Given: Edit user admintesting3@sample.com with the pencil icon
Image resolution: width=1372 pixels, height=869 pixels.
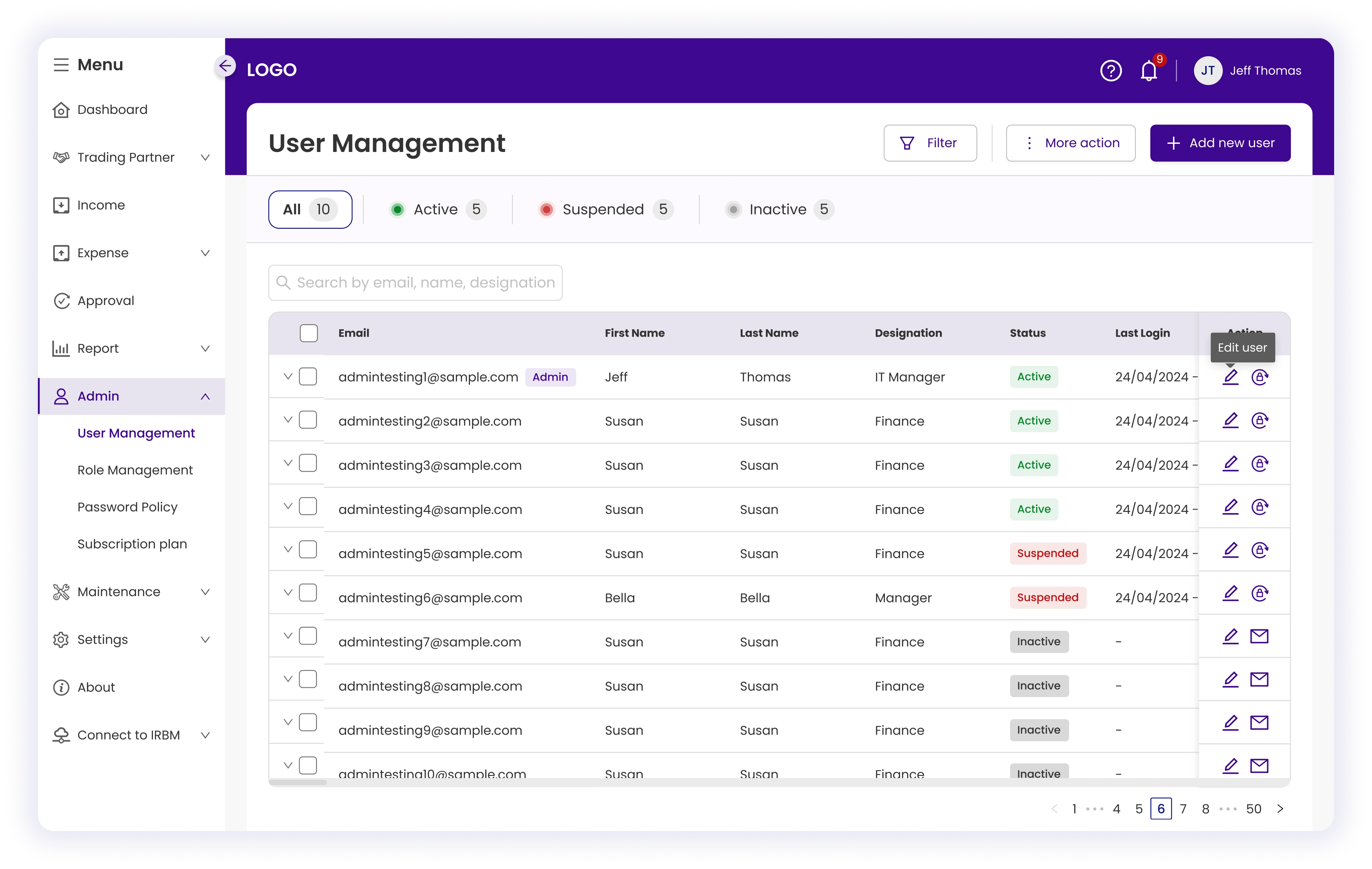Looking at the screenshot, I should point(1231,464).
